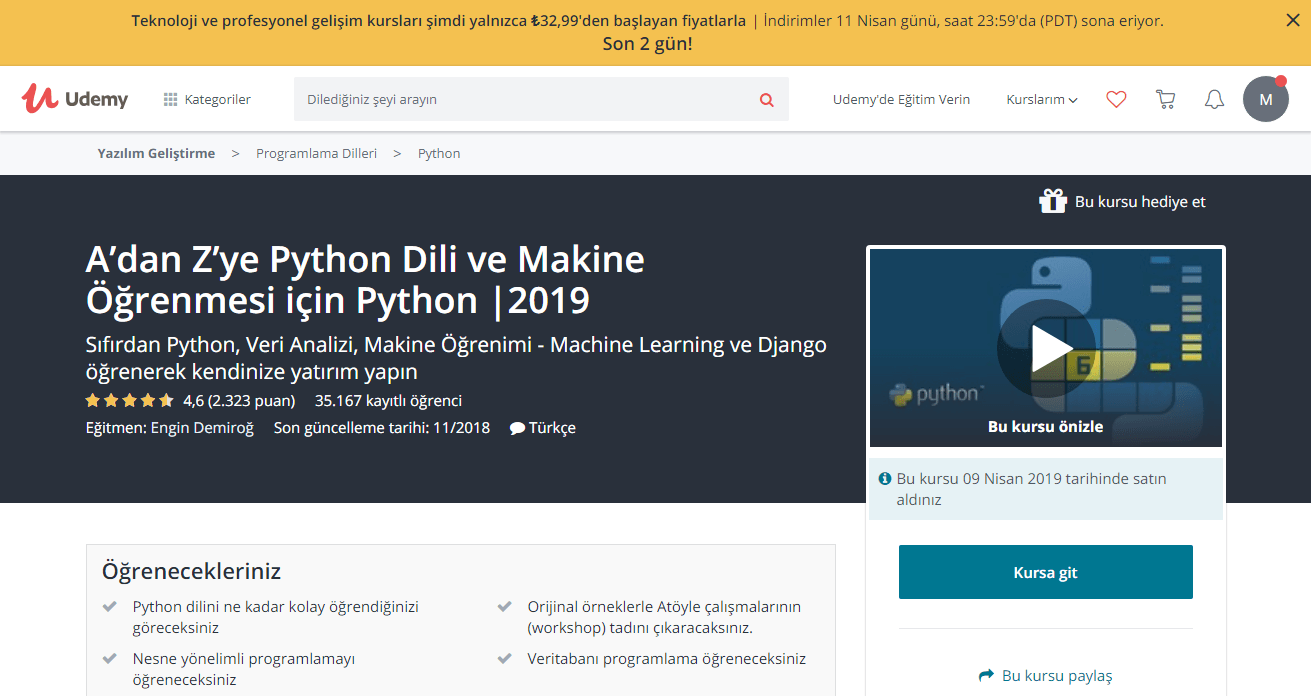Expand the Kurslarım dropdown

[x=1042, y=99]
